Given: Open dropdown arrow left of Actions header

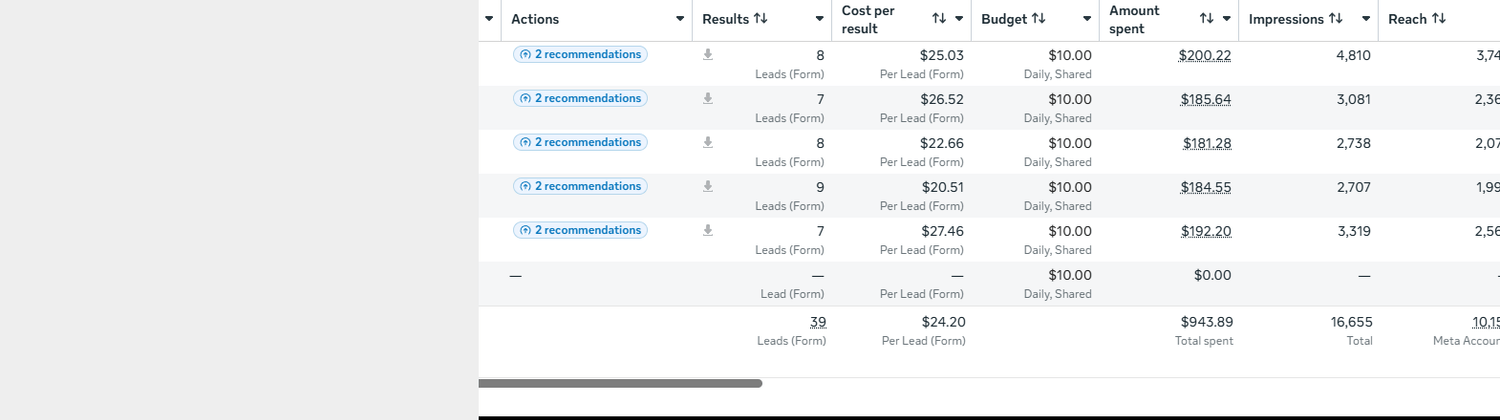Looking at the screenshot, I should click(x=489, y=19).
